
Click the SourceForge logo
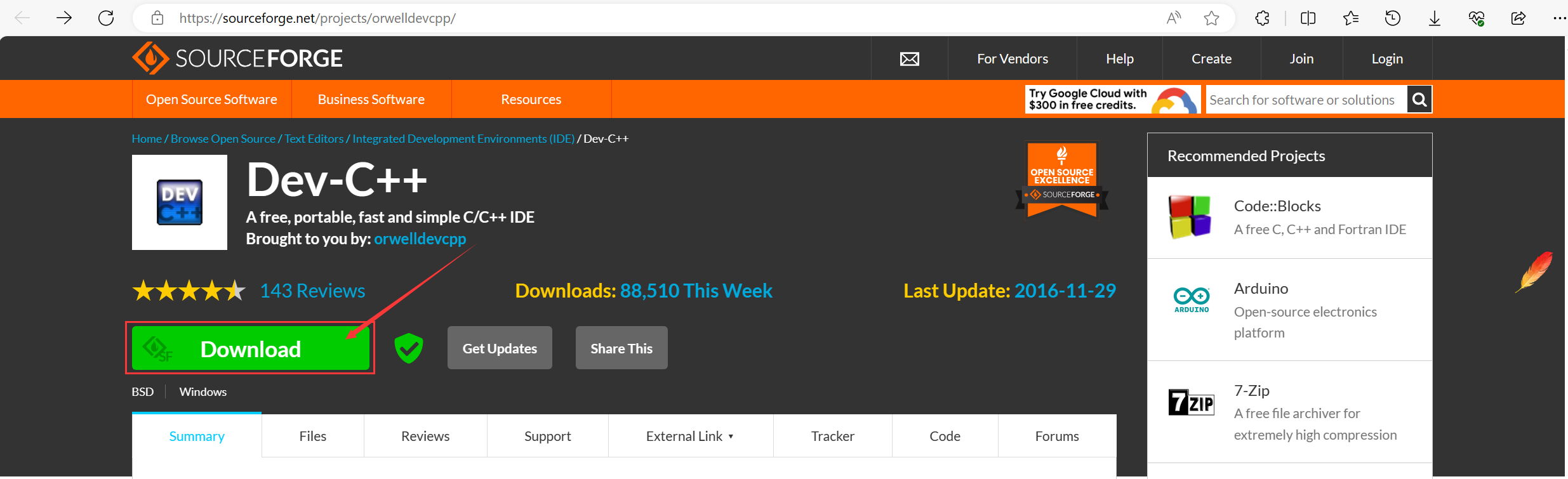coord(237,58)
